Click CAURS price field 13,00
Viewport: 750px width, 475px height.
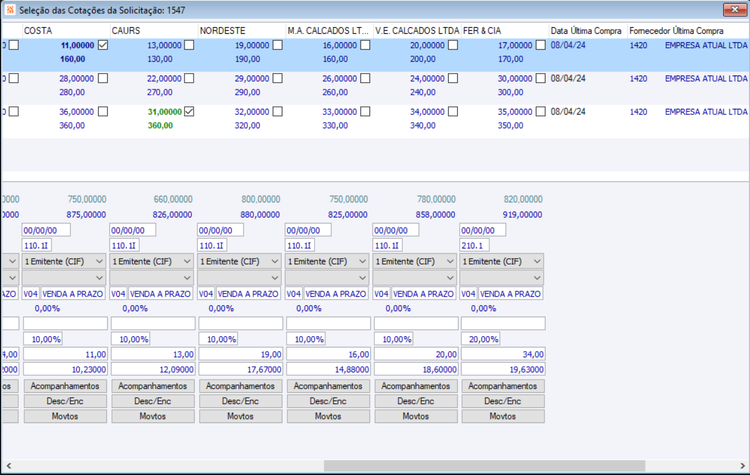153,354
